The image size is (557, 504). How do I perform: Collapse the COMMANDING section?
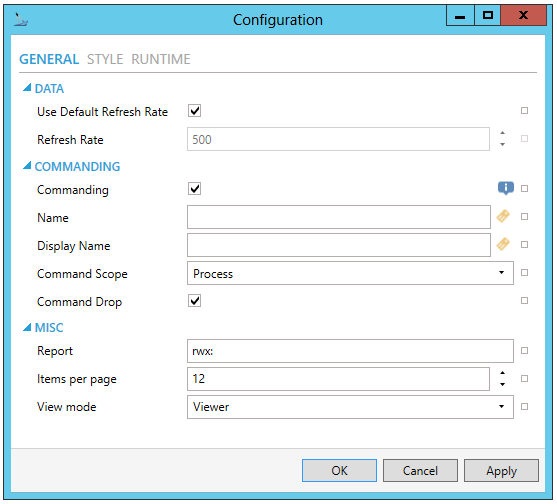(27, 166)
